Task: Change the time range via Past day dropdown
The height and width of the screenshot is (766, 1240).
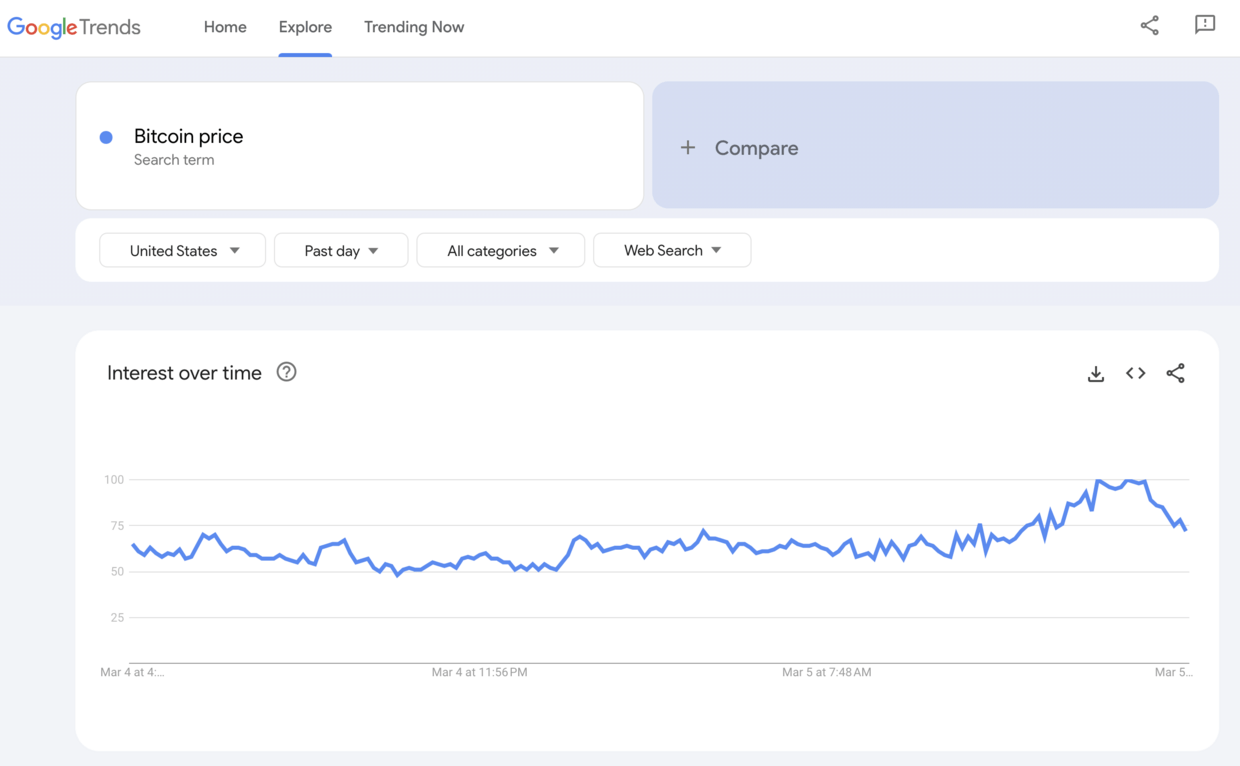Action: point(341,250)
